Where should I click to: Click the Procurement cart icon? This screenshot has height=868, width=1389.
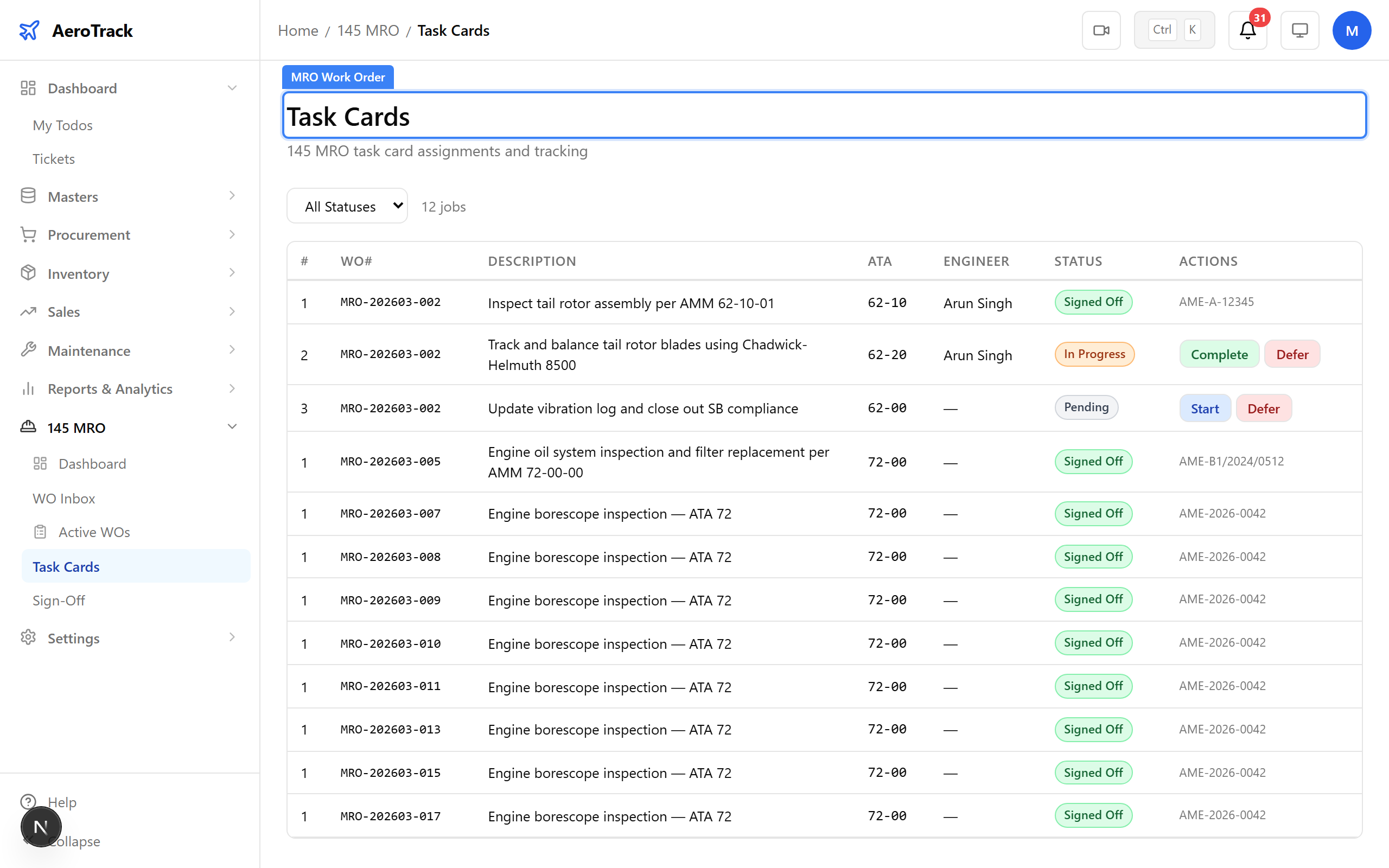(28, 234)
